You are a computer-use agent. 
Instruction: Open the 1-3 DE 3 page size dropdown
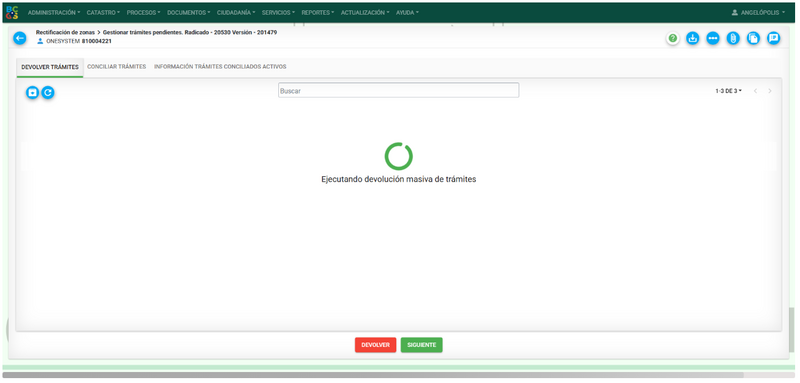click(729, 91)
